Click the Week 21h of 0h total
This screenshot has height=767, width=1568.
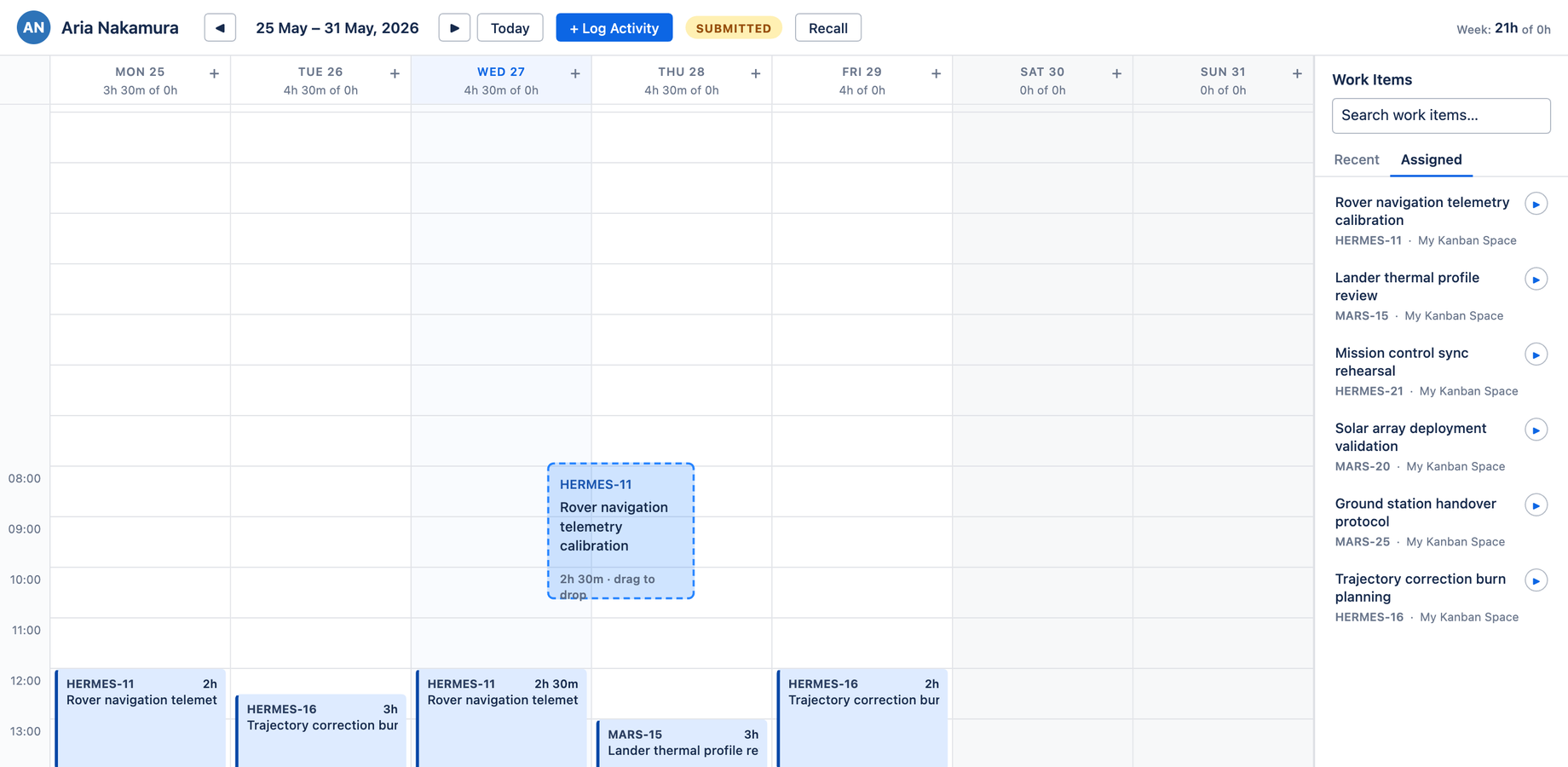[x=1503, y=28]
